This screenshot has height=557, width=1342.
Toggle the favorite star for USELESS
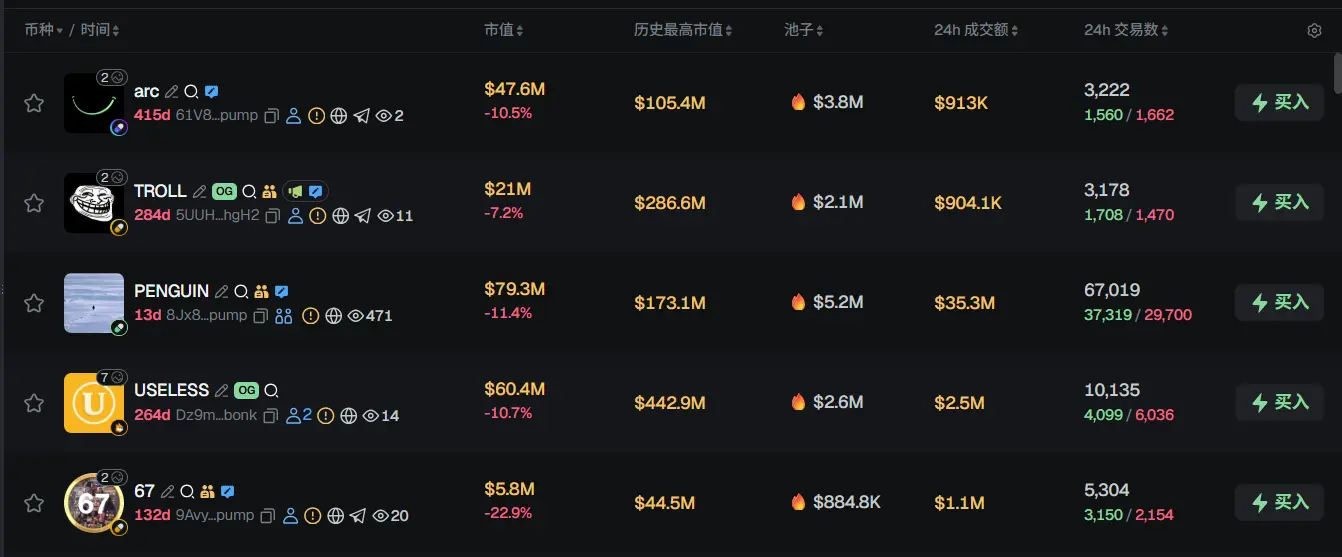tap(34, 403)
